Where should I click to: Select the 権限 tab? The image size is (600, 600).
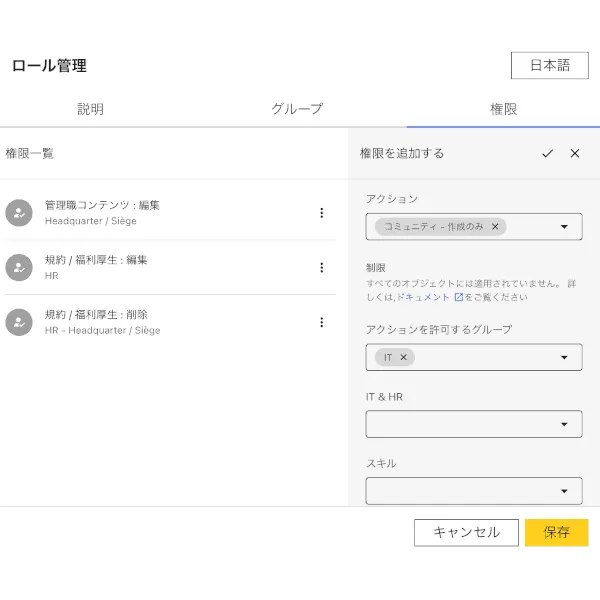[503, 109]
